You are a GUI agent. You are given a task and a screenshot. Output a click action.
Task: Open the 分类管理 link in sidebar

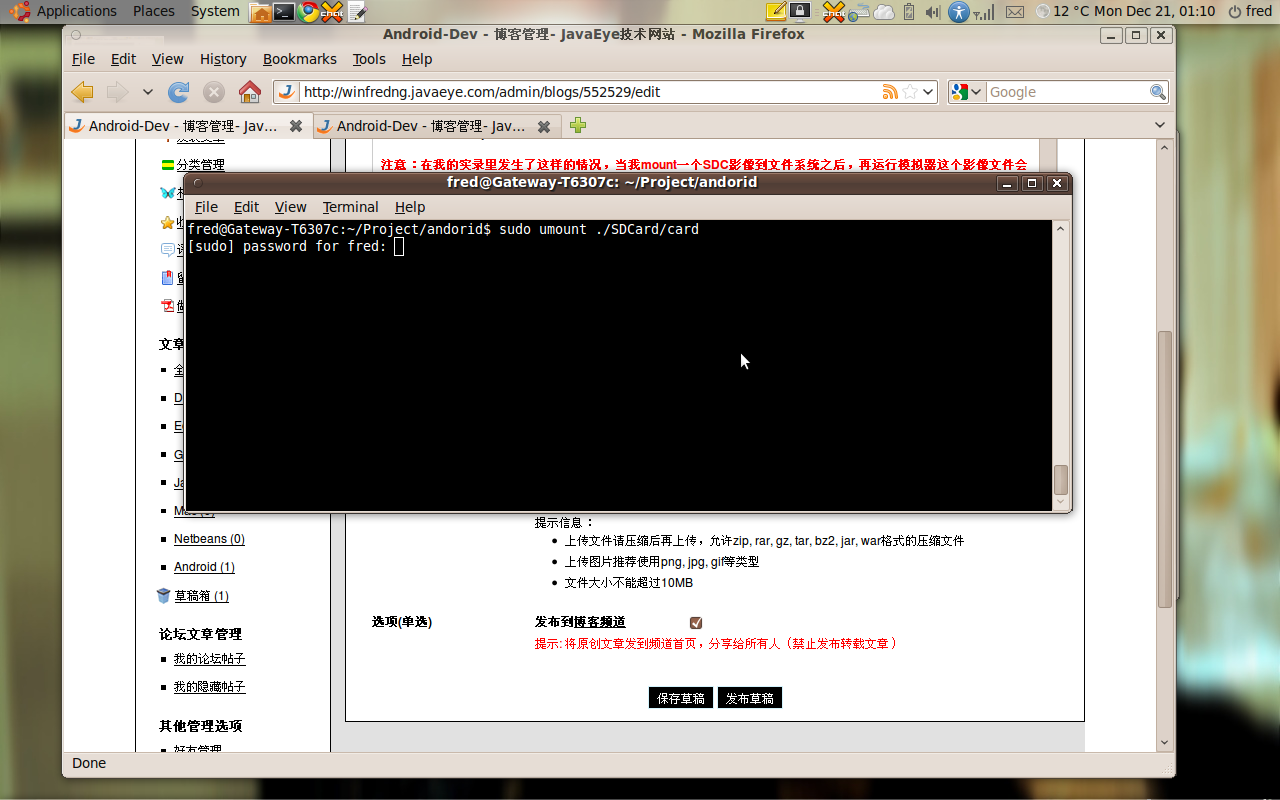(200, 165)
